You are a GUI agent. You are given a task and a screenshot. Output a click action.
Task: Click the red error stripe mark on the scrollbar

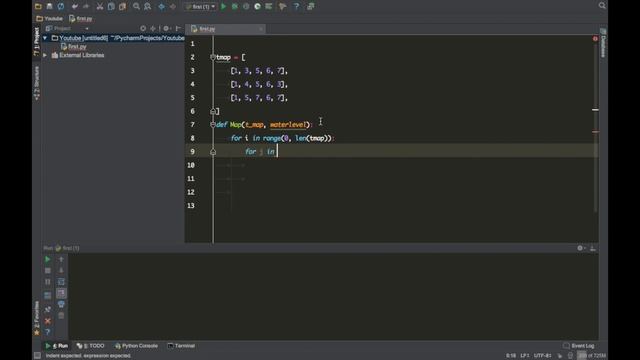coord(596,132)
